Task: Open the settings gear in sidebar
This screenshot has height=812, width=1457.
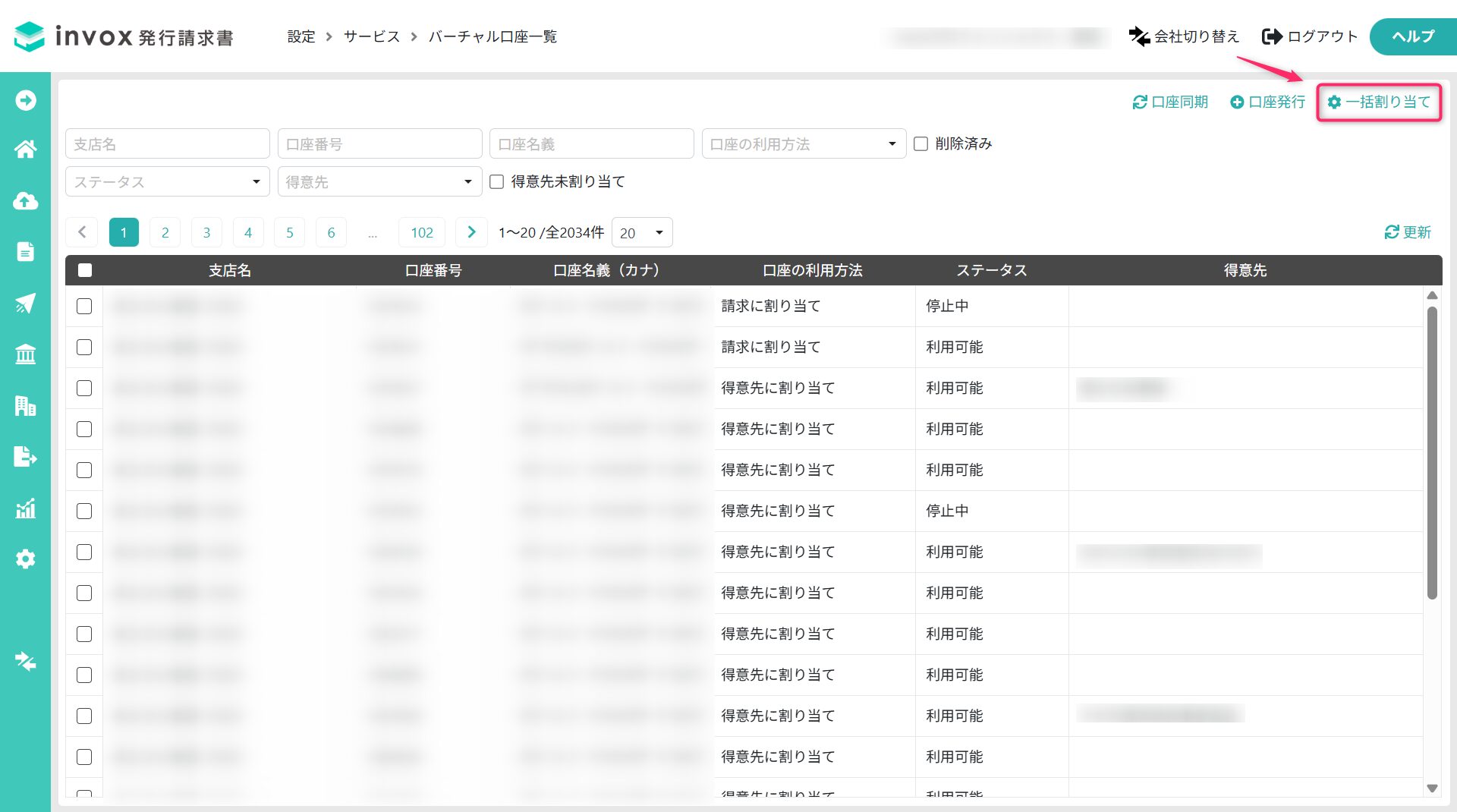Action: point(25,559)
